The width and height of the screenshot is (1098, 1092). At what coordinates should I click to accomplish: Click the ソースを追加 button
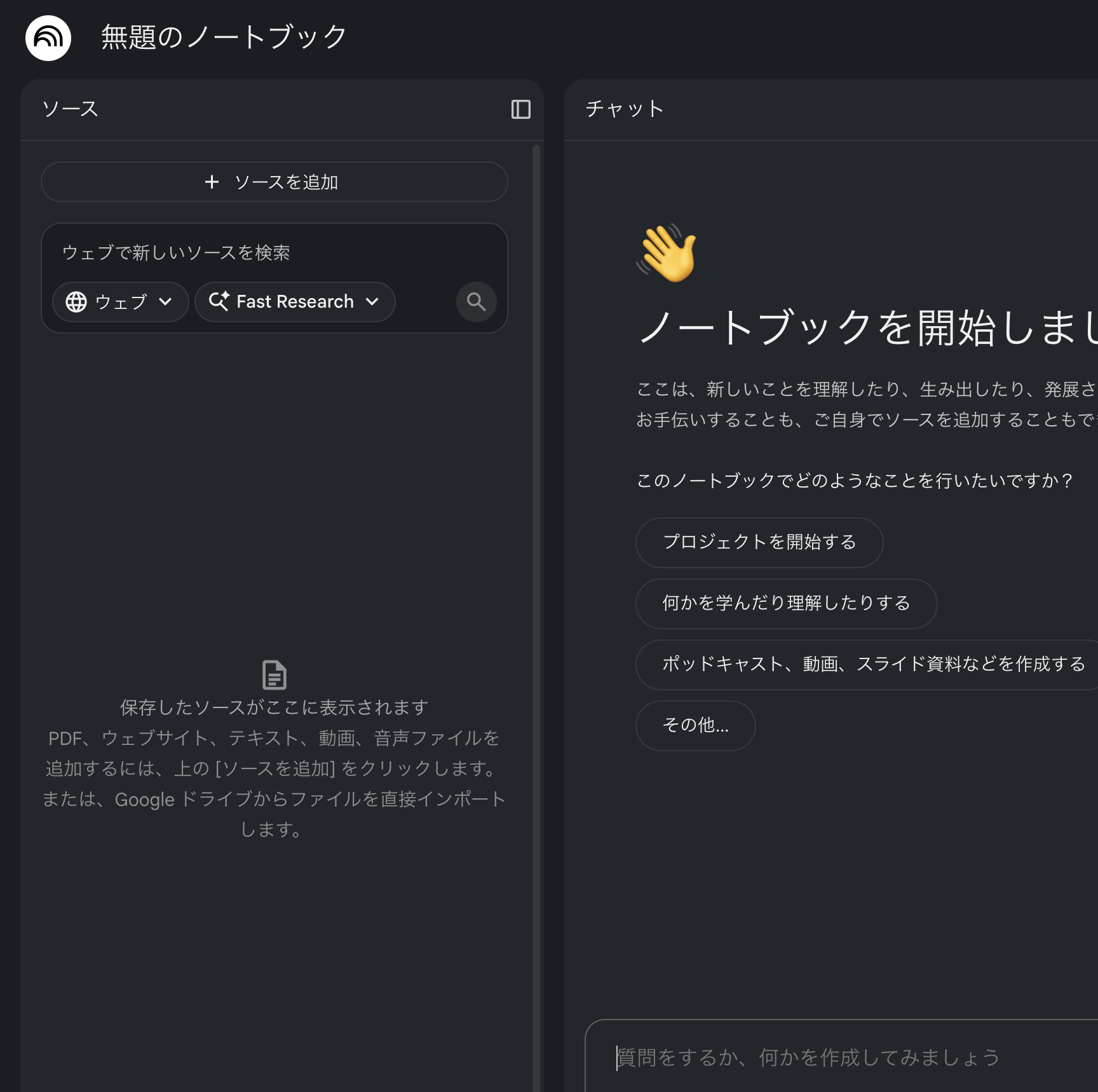point(274,182)
